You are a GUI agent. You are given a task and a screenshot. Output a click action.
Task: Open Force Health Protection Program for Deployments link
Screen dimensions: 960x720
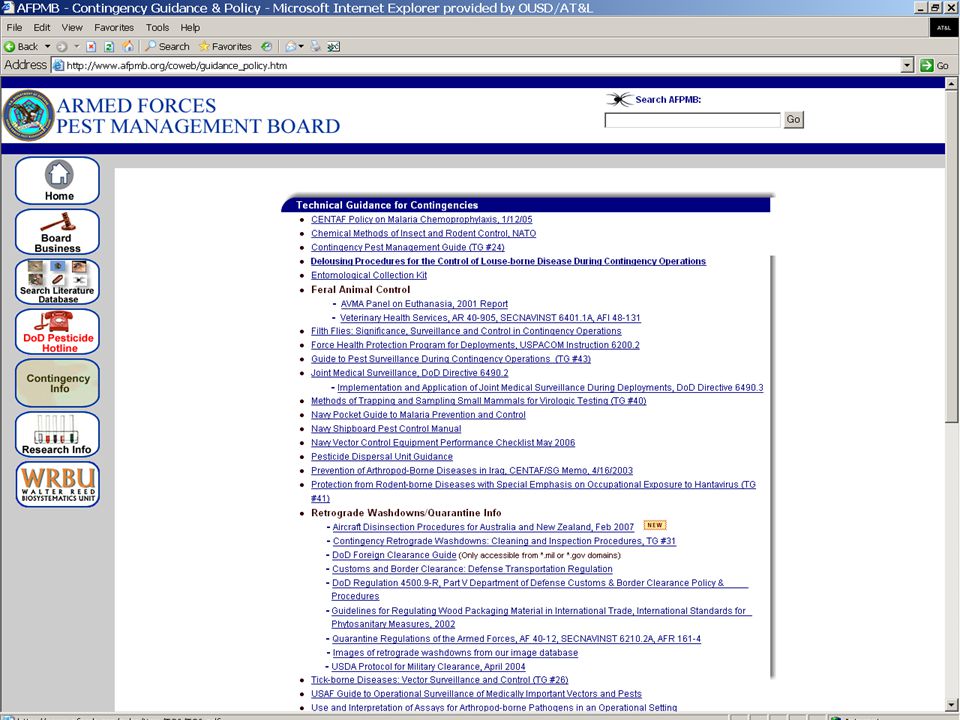tap(475, 345)
